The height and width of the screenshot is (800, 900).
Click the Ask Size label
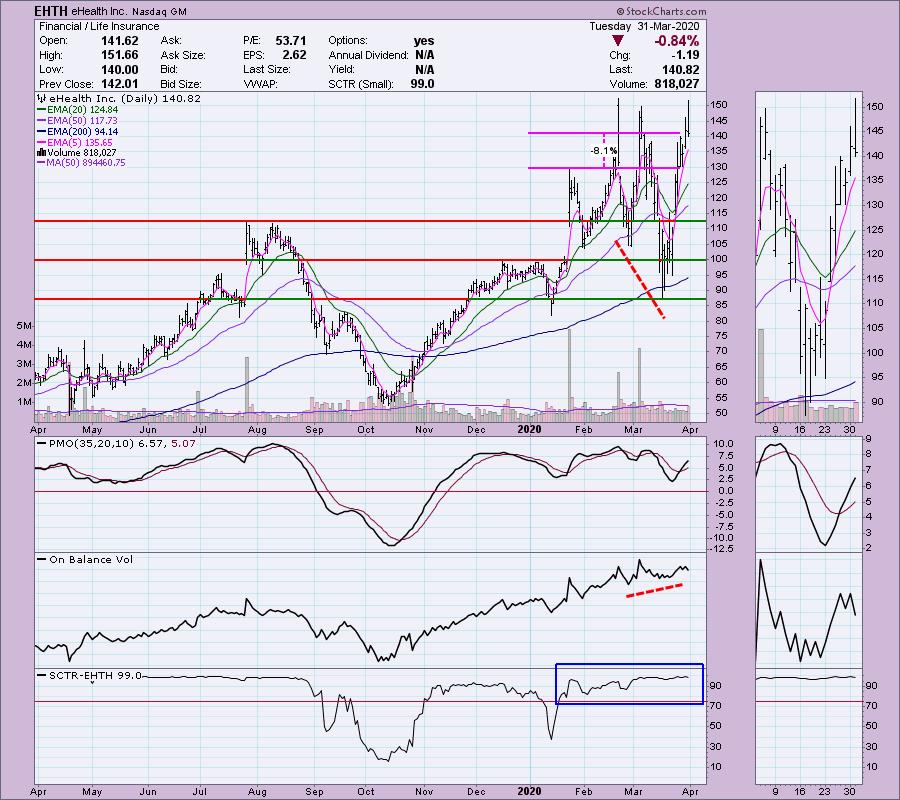point(183,55)
